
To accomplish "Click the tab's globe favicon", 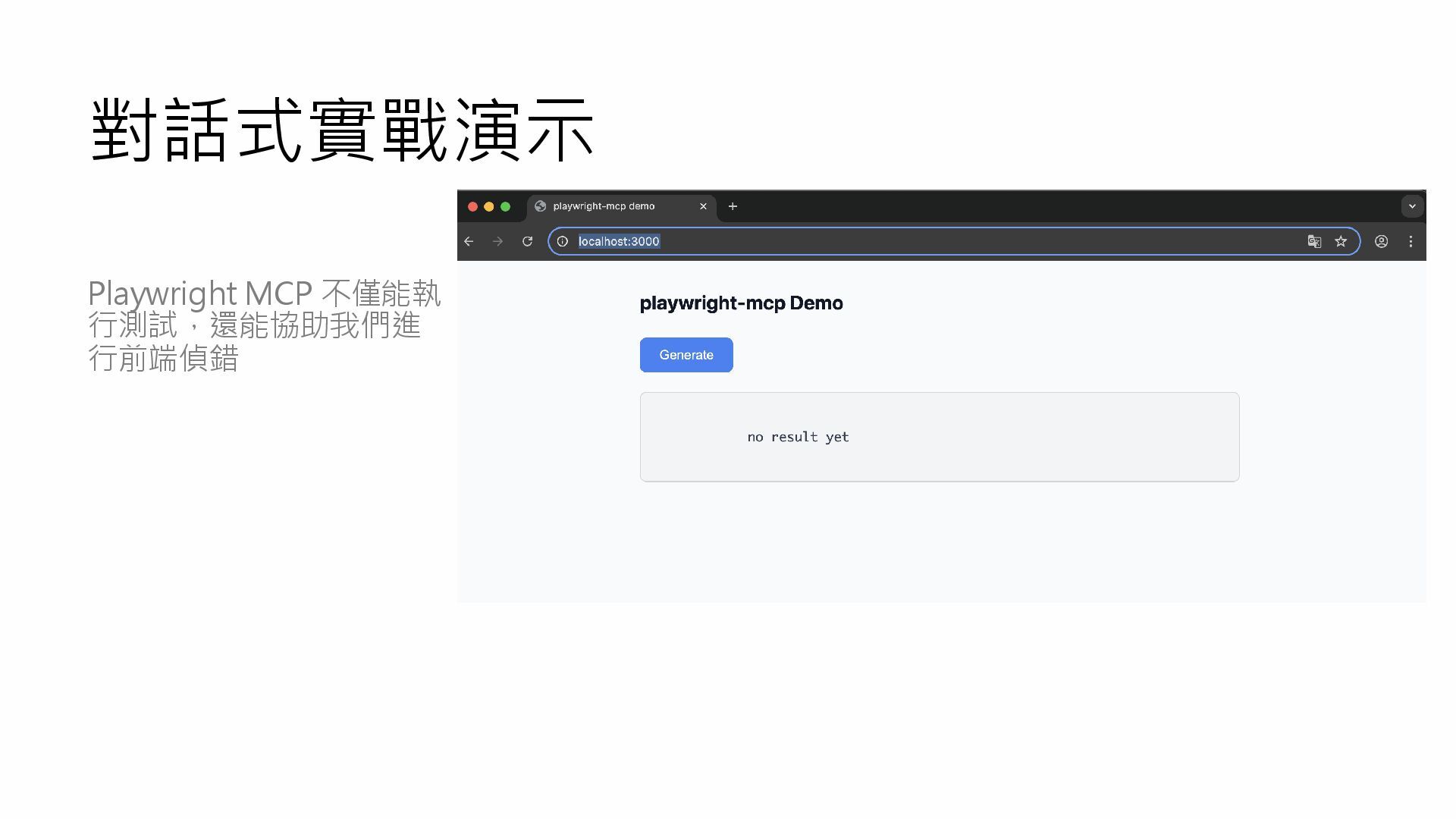I will 541,206.
